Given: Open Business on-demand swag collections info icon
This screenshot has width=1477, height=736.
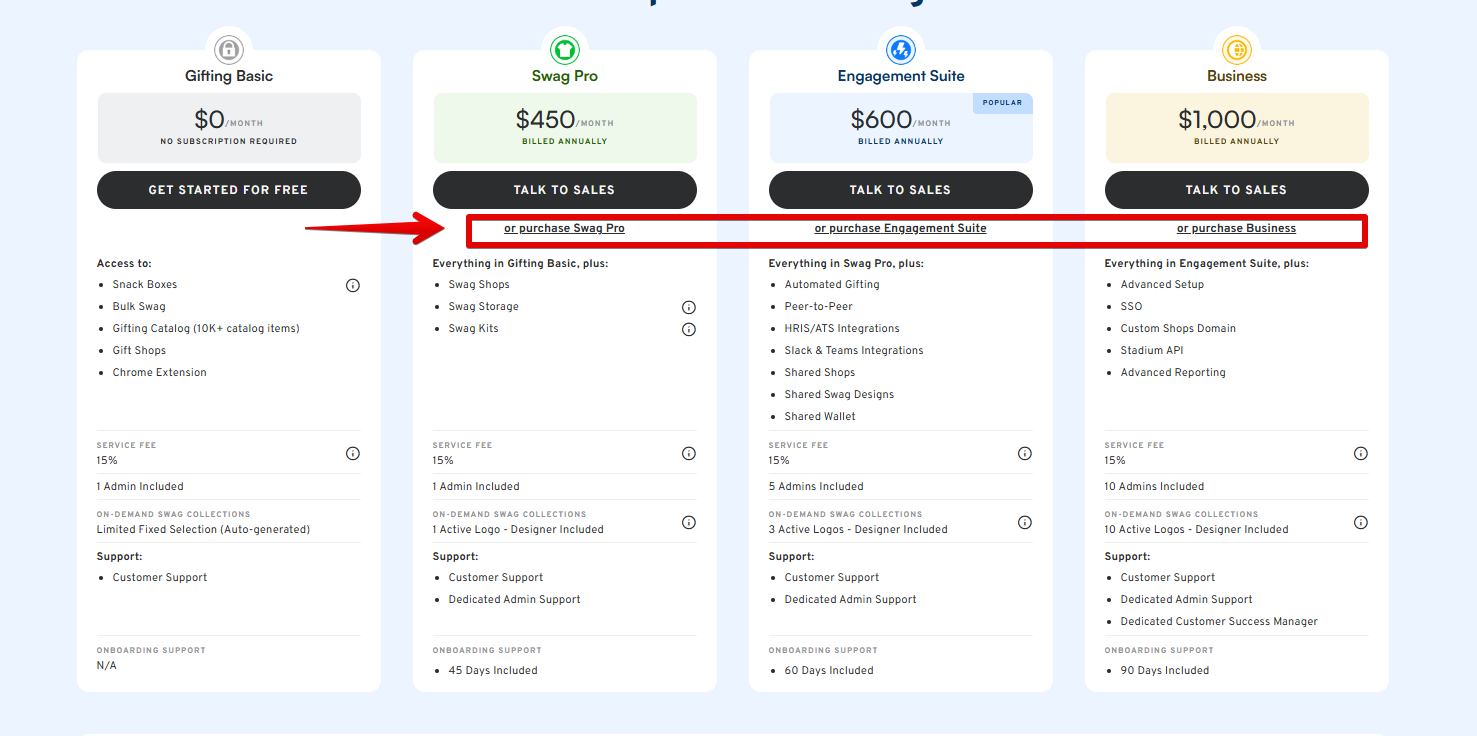Looking at the screenshot, I should coord(1361,522).
